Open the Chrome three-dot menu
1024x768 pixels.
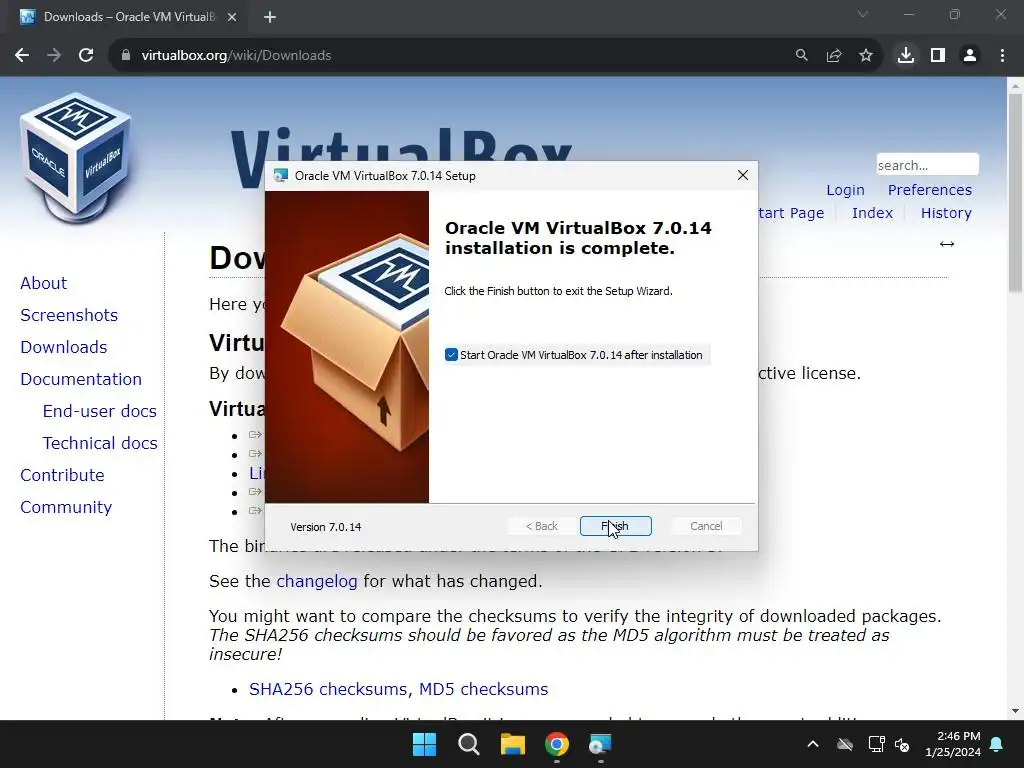pyautogui.click(x=1002, y=56)
